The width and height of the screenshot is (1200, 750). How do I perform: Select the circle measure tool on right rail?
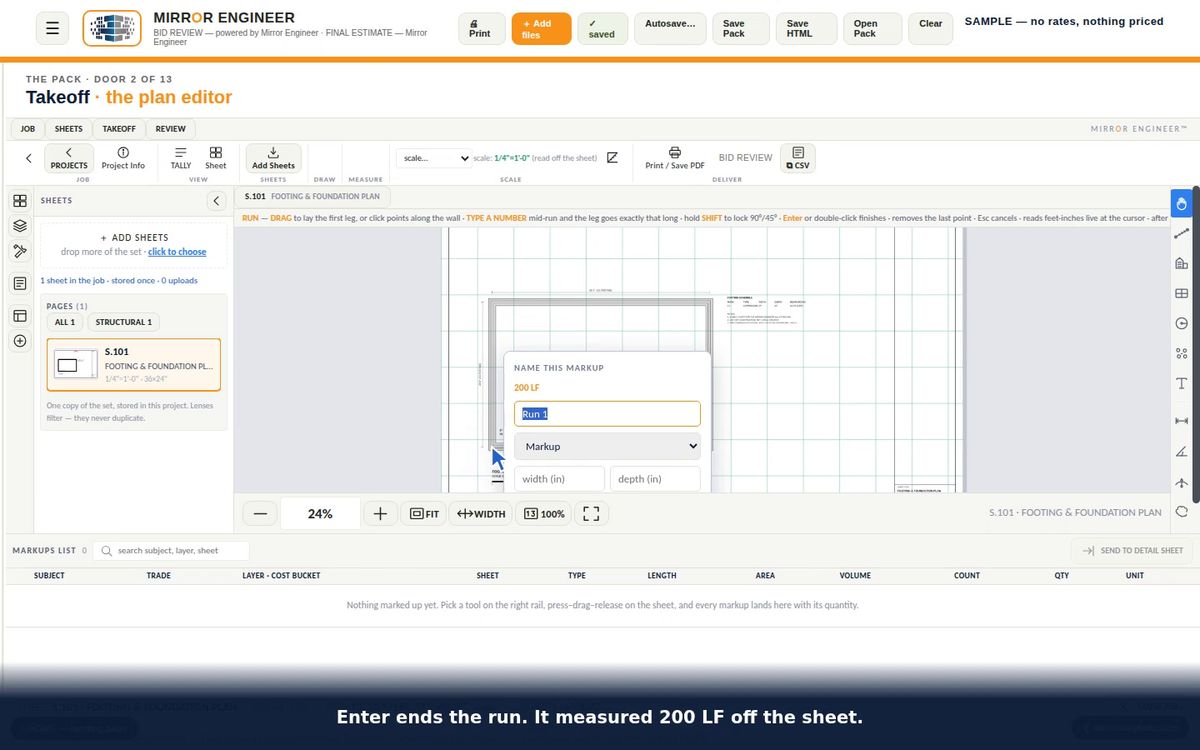click(x=1181, y=323)
